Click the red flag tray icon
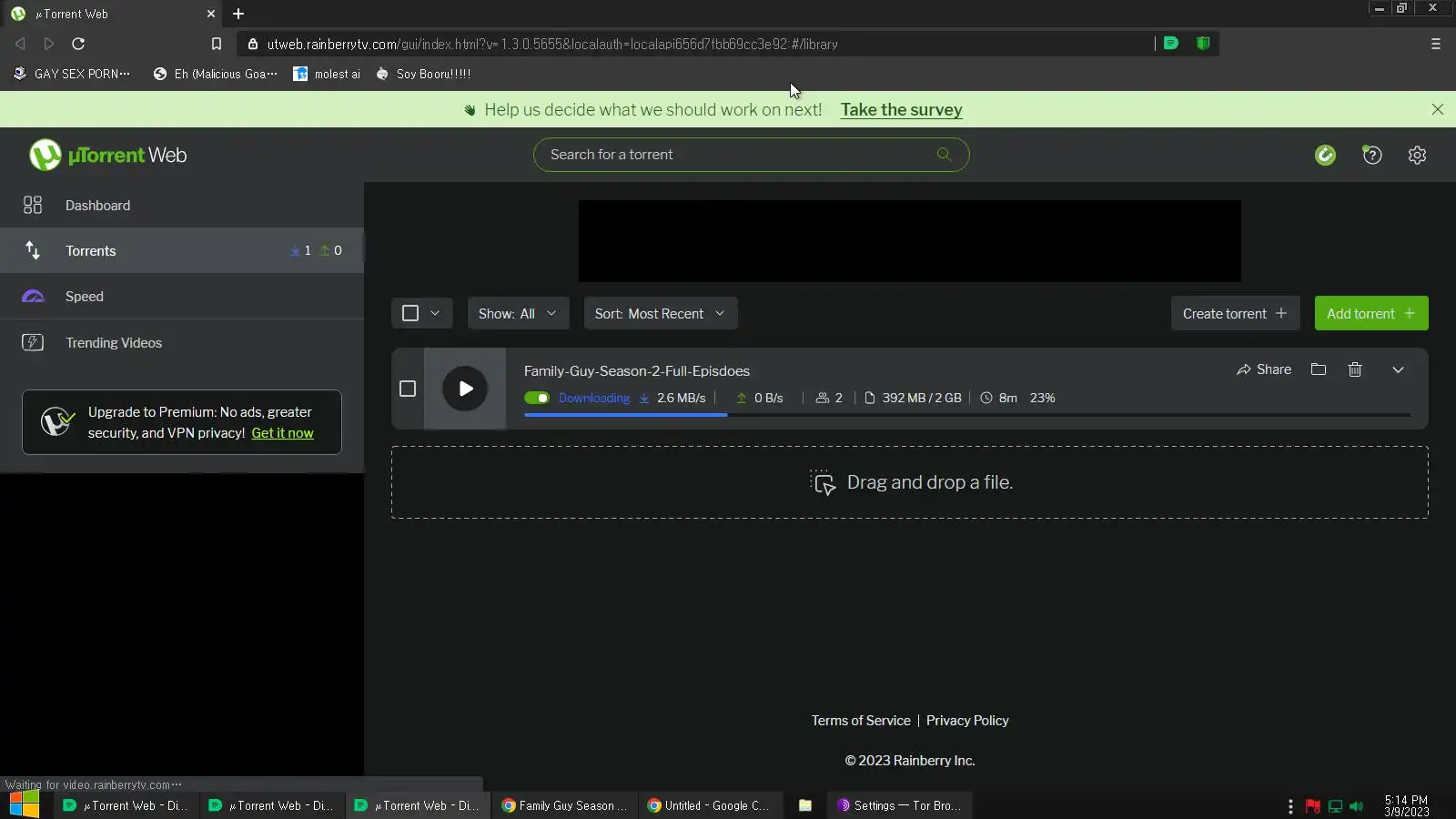Viewport: 1456px width, 819px height. click(x=1313, y=806)
